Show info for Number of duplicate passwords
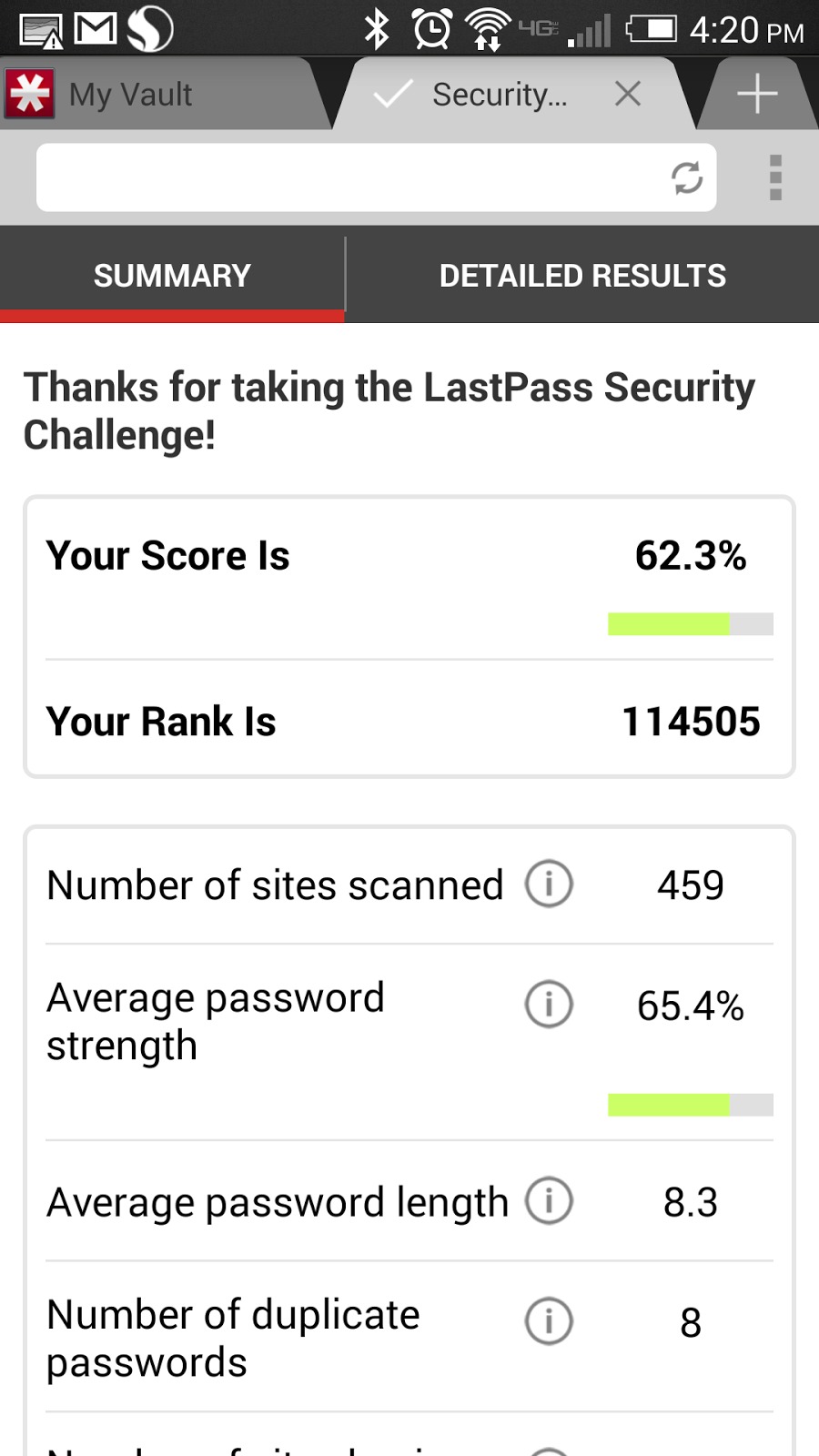 pyautogui.click(x=549, y=1321)
